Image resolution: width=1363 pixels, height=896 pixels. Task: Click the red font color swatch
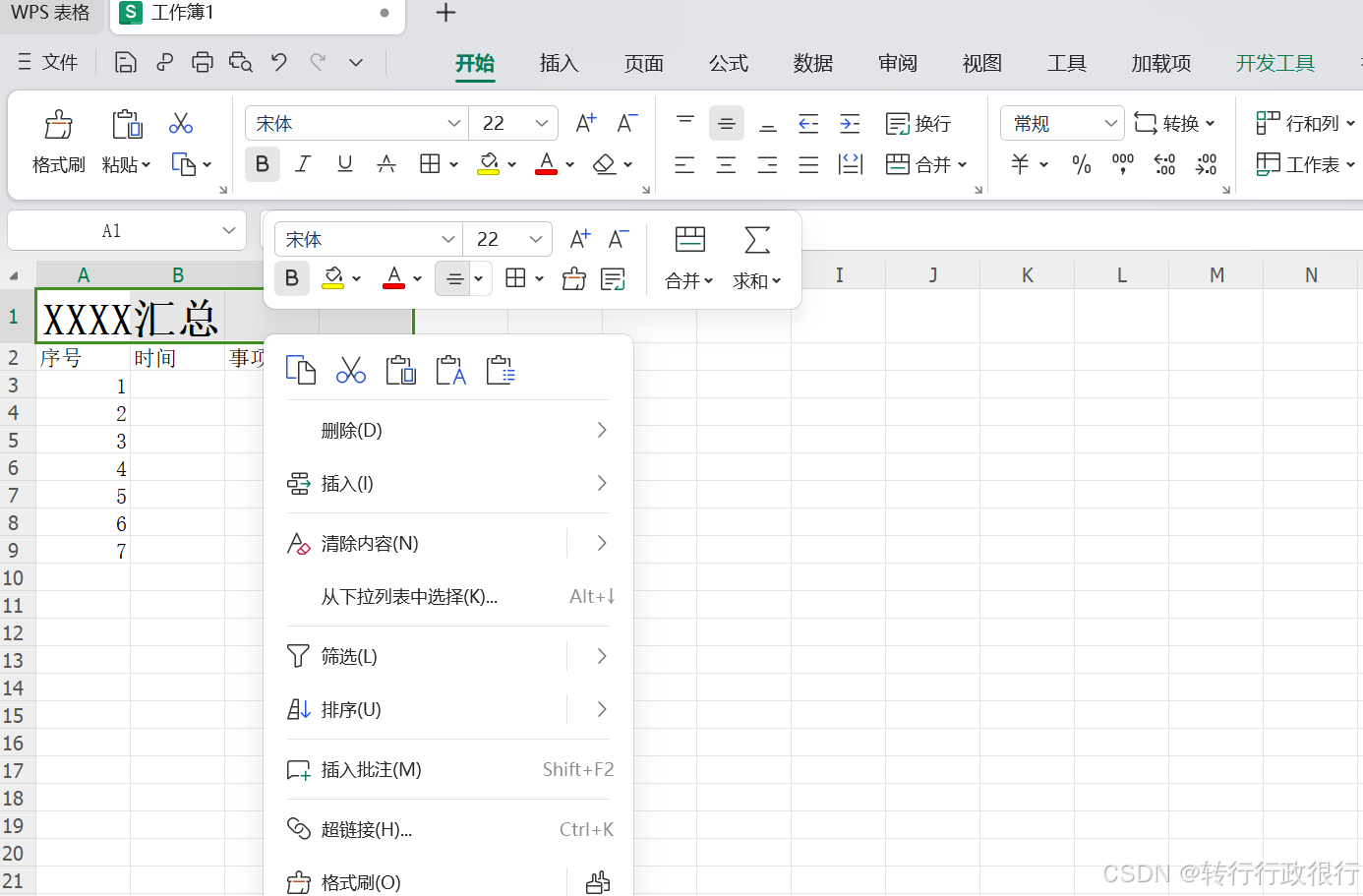pyautogui.click(x=545, y=172)
